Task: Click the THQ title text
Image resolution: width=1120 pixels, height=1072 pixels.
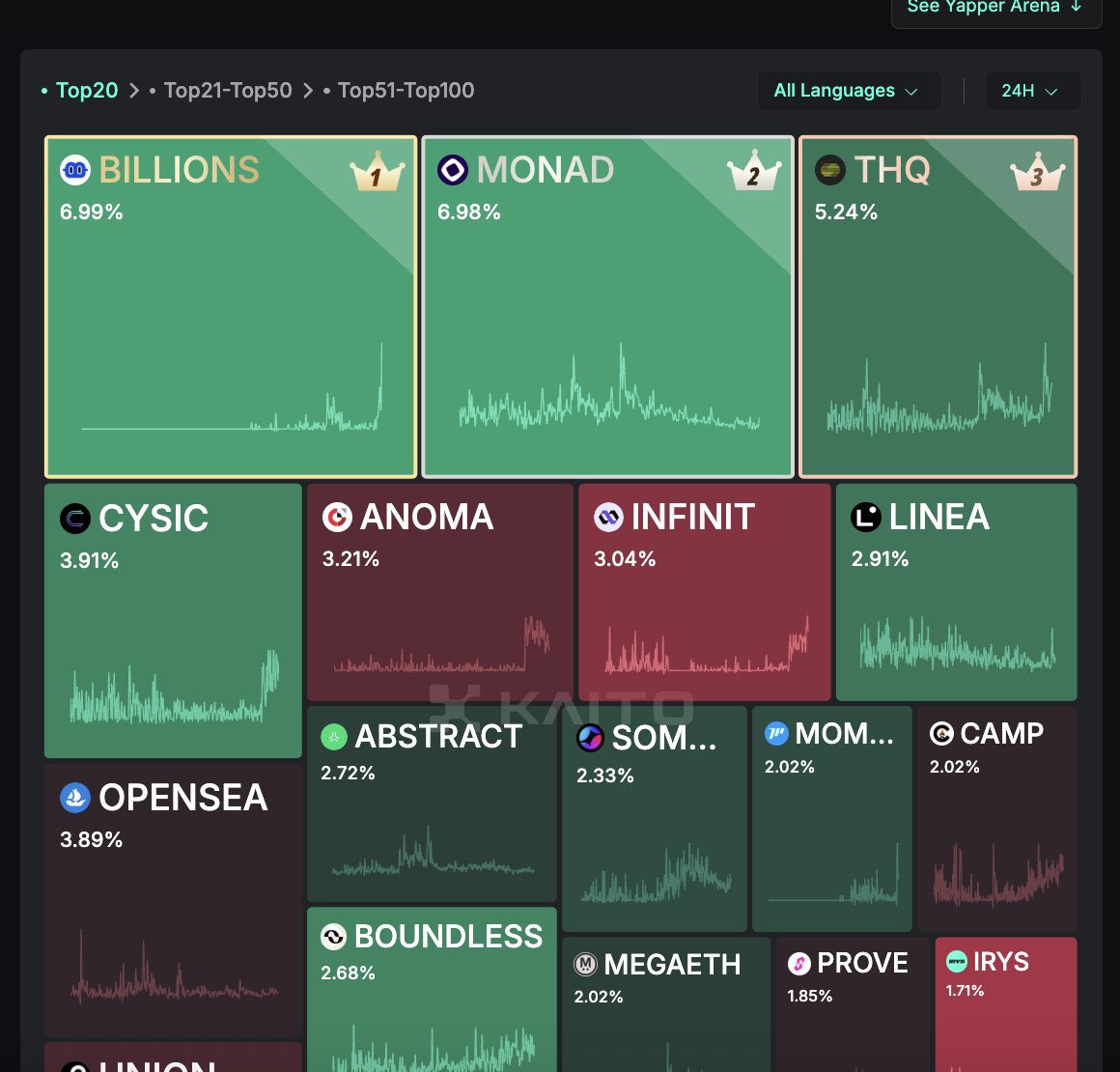Action: click(892, 170)
